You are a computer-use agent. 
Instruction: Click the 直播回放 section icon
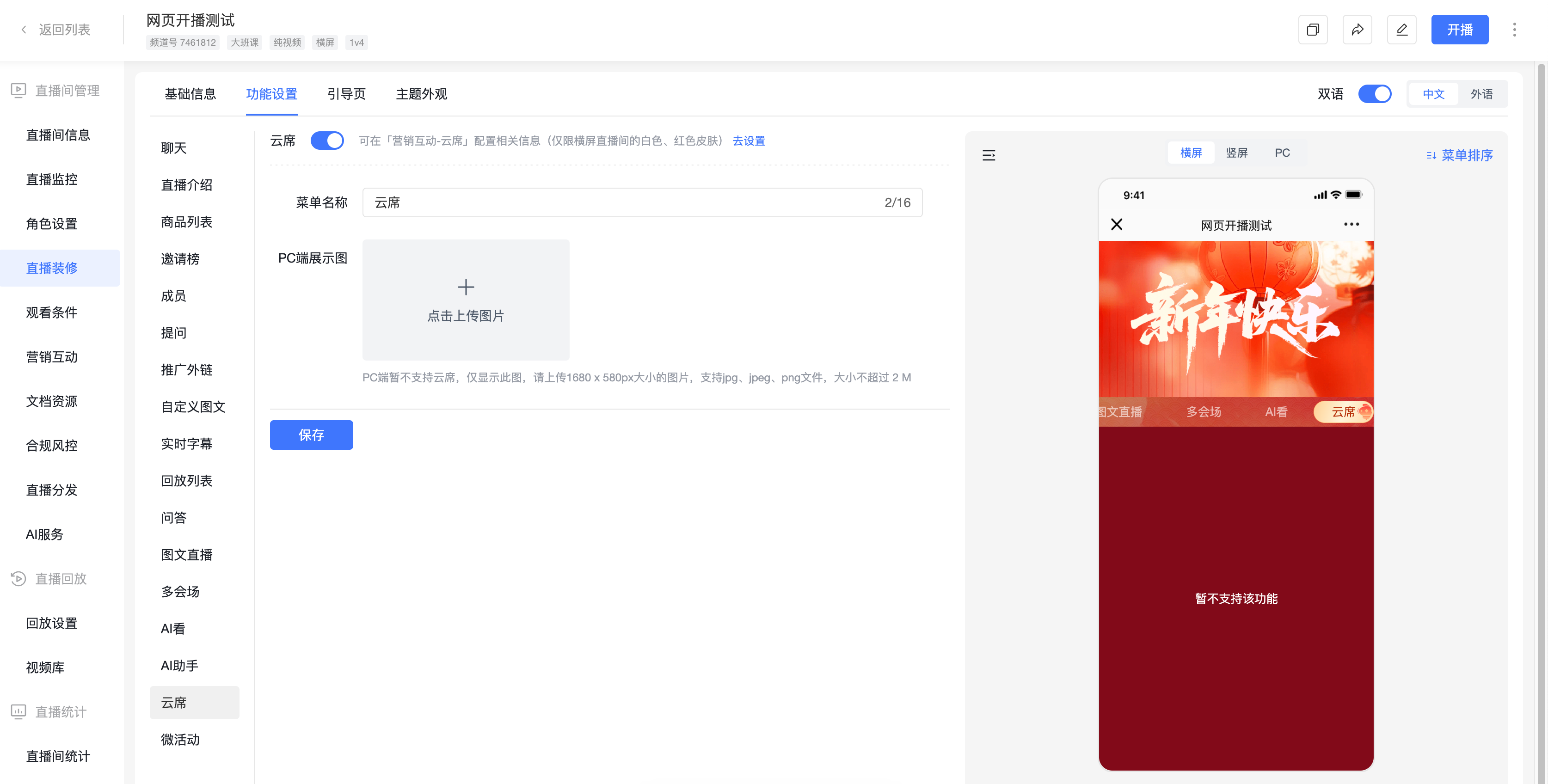(x=18, y=579)
